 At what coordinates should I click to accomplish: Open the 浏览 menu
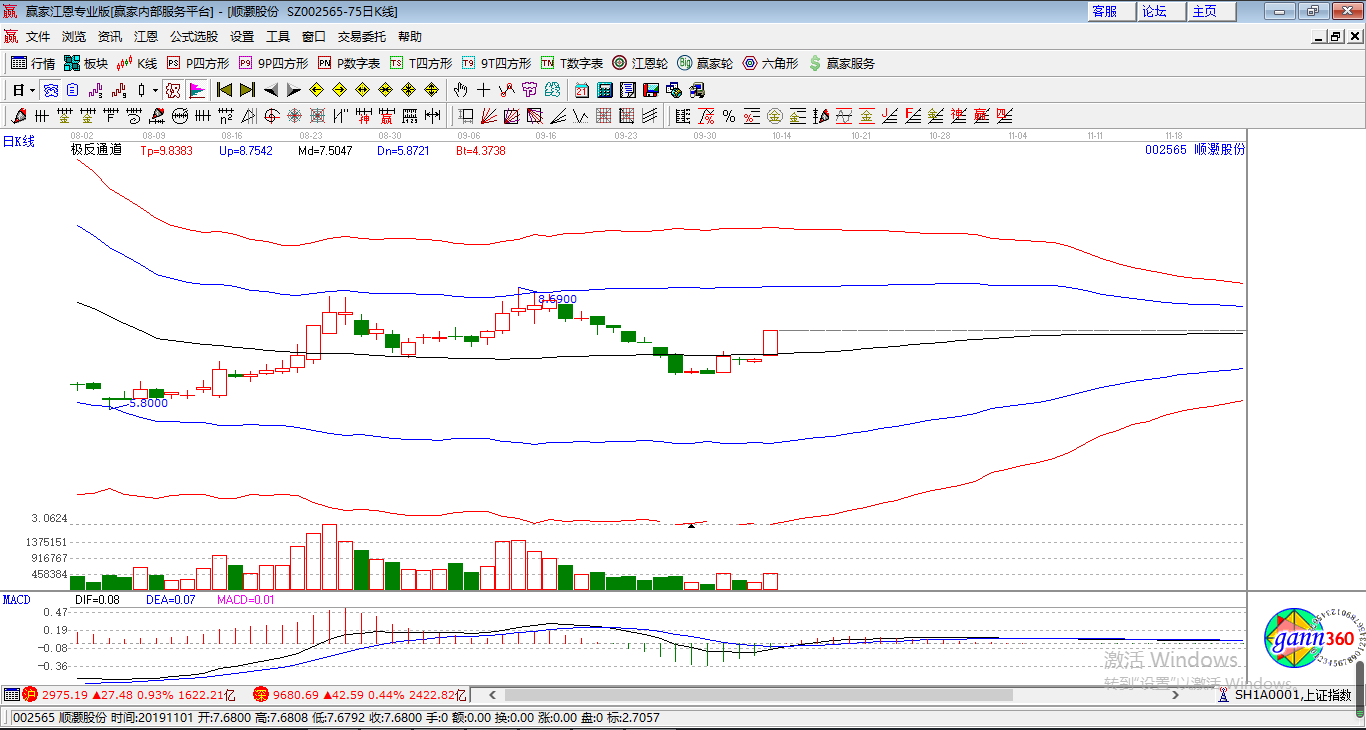tap(74, 37)
